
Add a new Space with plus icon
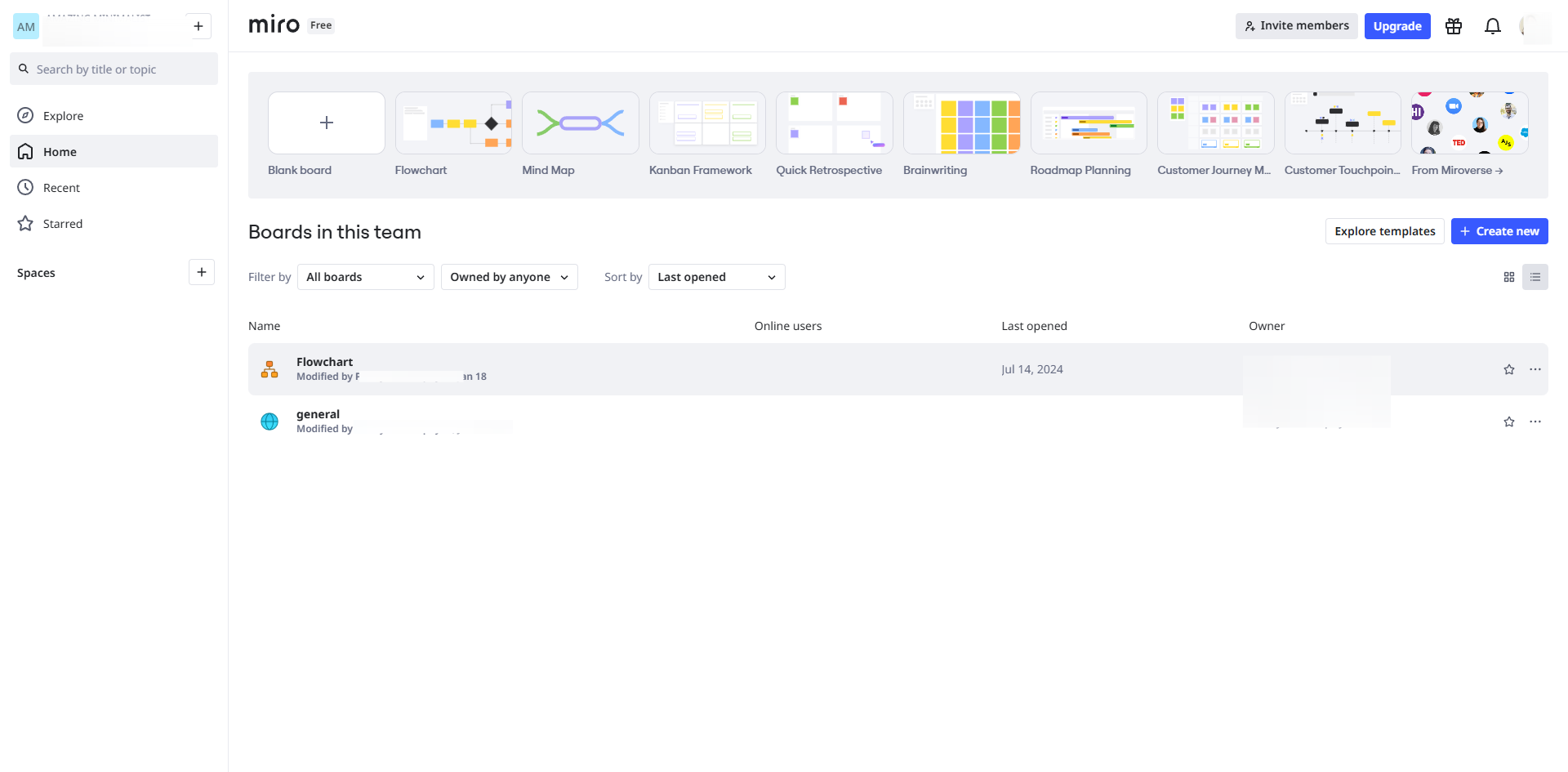202,272
